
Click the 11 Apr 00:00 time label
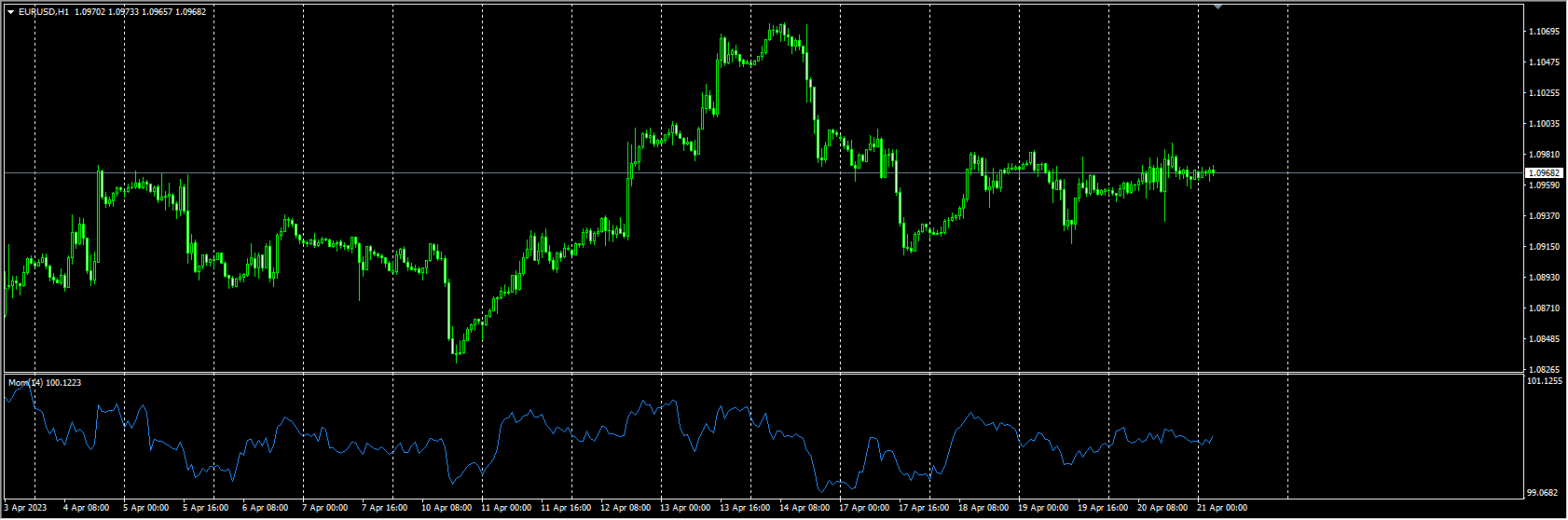[x=505, y=508]
